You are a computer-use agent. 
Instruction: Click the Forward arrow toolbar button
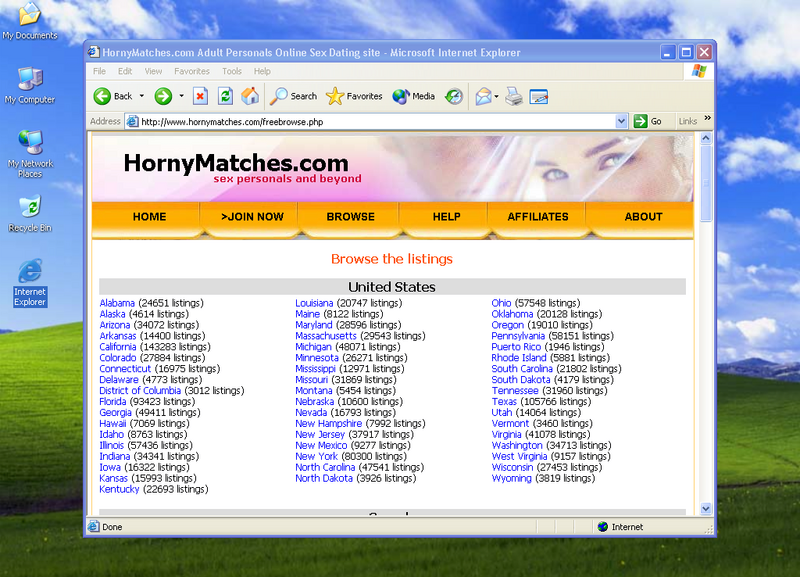(163, 96)
